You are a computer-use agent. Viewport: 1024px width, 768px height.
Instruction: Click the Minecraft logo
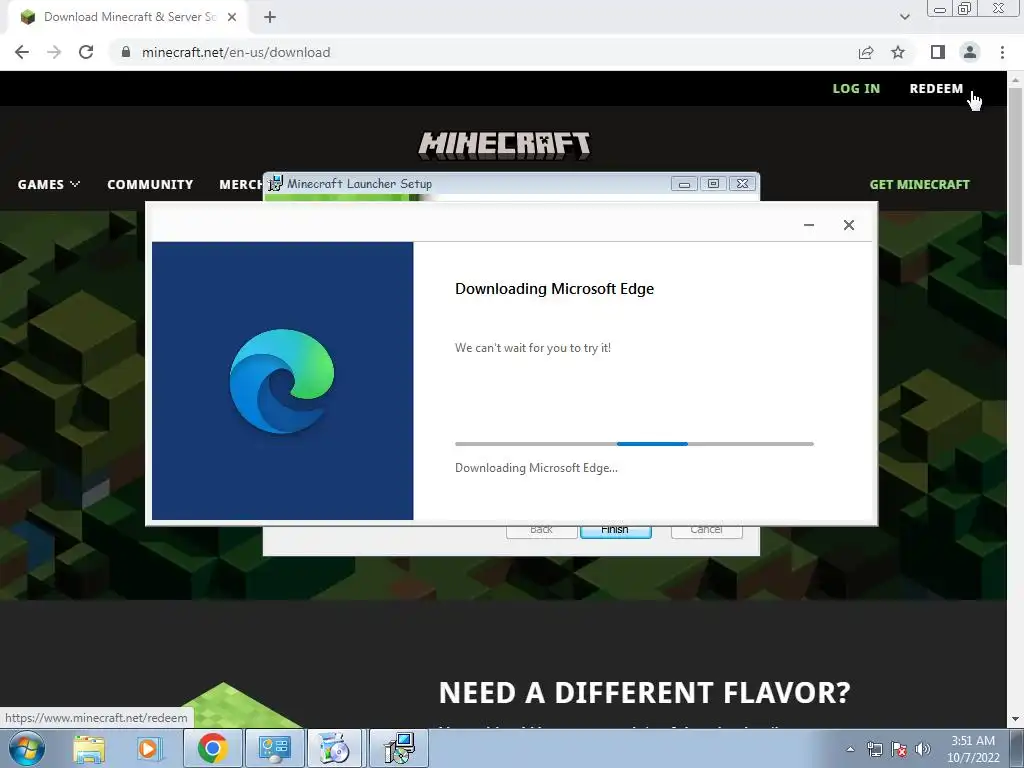pos(504,145)
